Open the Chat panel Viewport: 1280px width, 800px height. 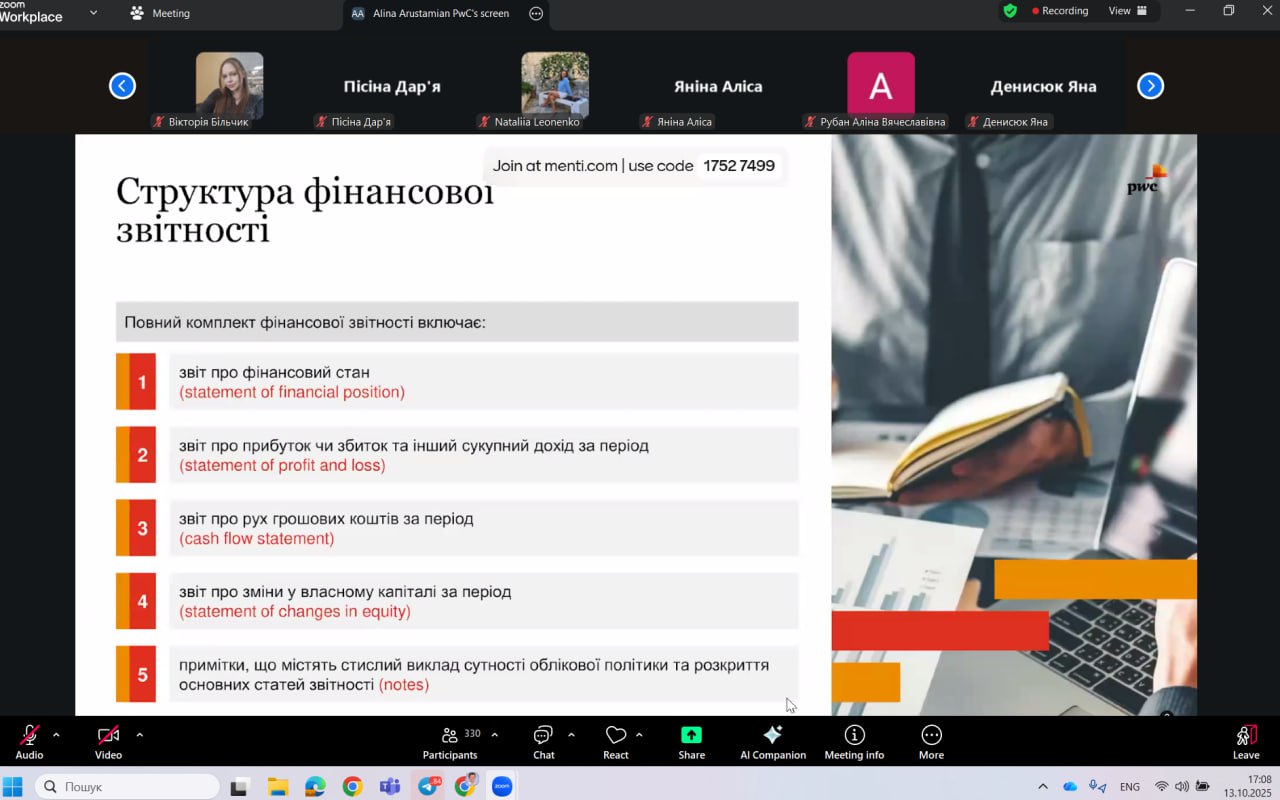click(543, 741)
